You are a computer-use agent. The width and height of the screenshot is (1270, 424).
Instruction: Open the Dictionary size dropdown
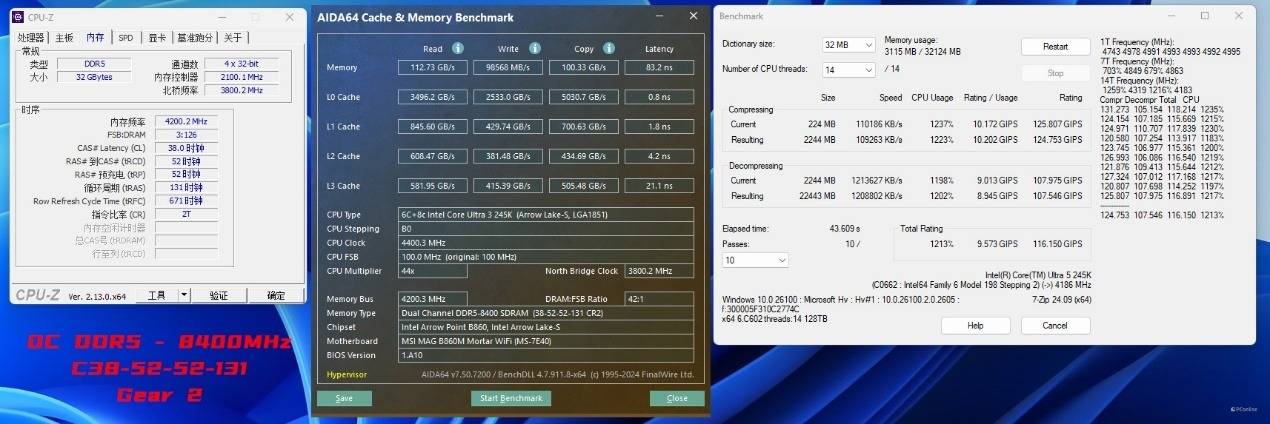pos(848,46)
